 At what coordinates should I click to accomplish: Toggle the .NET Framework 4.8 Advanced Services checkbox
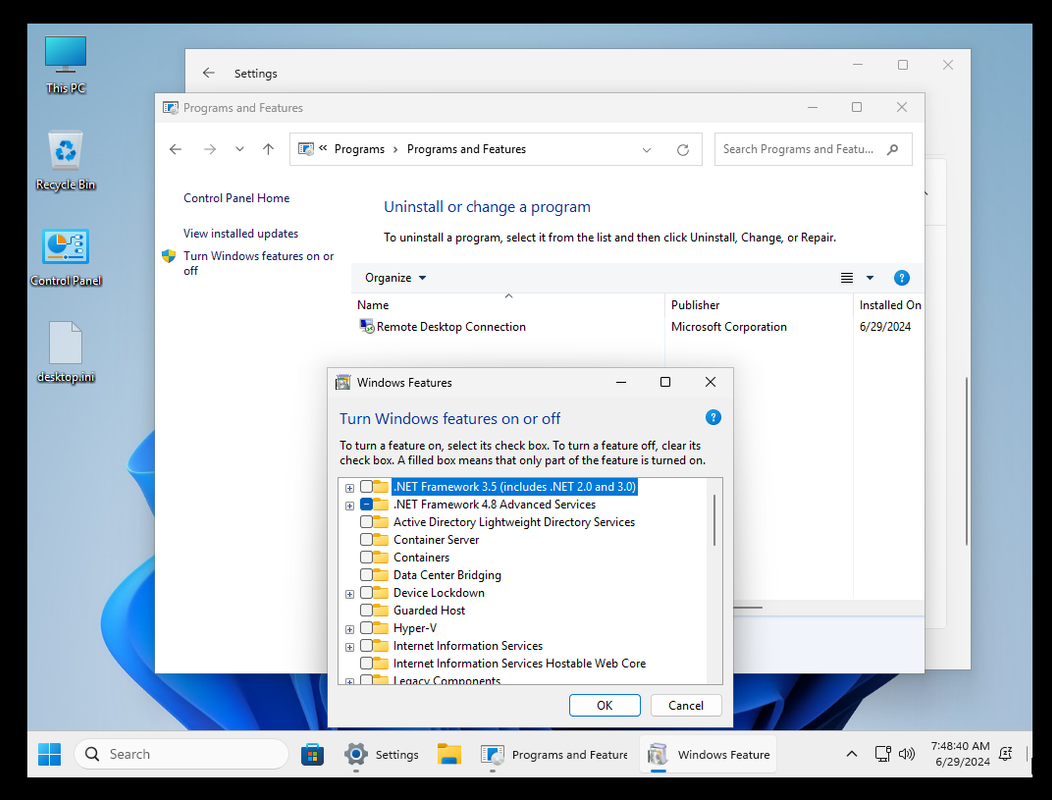point(366,504)
